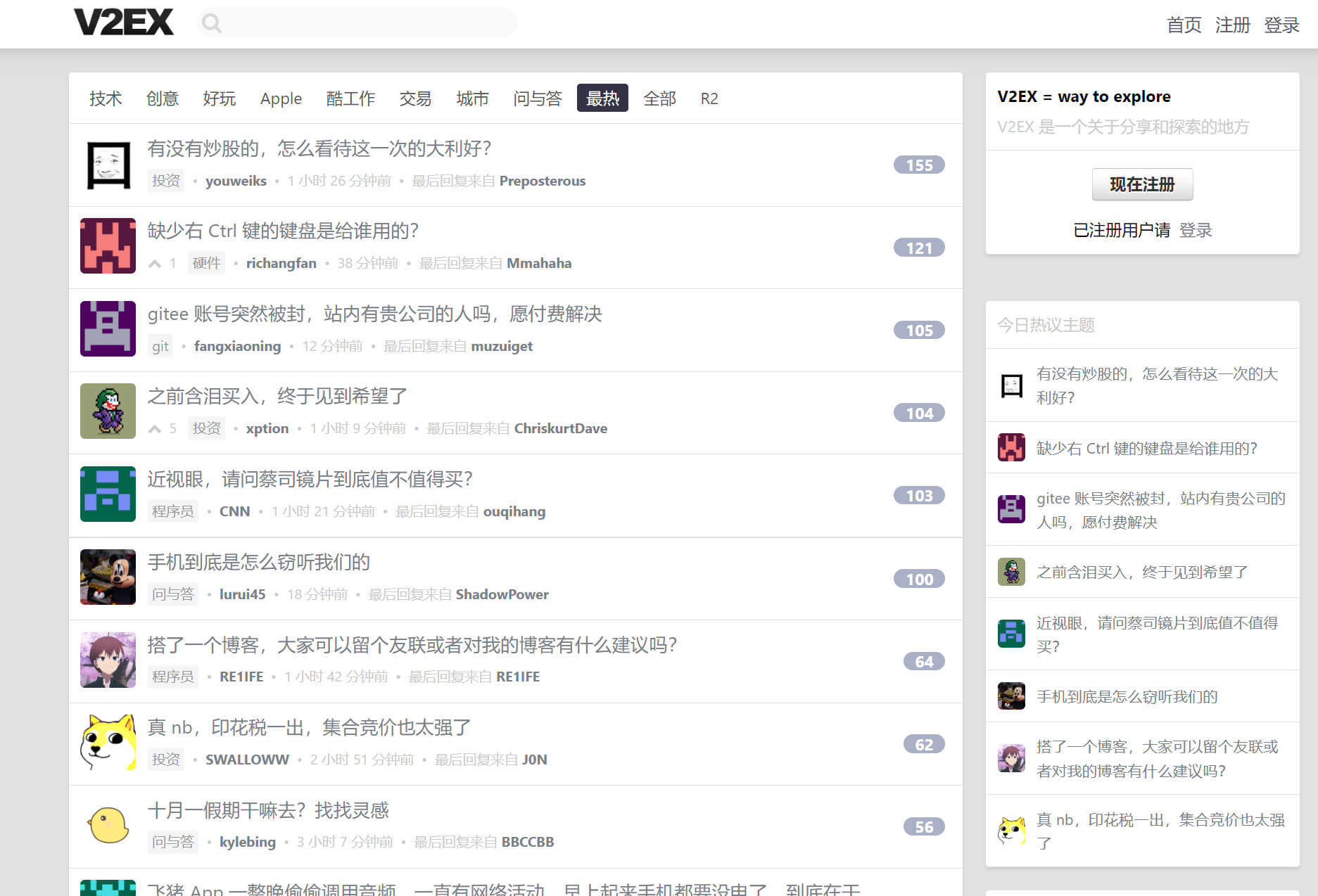This screenshot has height=896, width=1318.
Task: Open lurui45's Mickey Mouse avatar
Action: click(x=108, y=577)
